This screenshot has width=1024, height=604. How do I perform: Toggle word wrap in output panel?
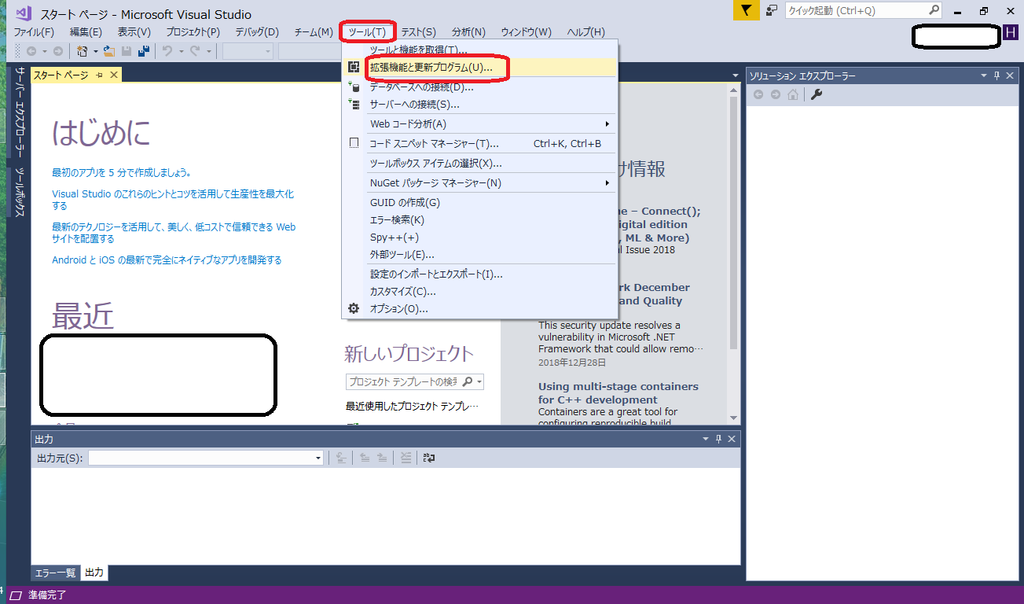428,458
